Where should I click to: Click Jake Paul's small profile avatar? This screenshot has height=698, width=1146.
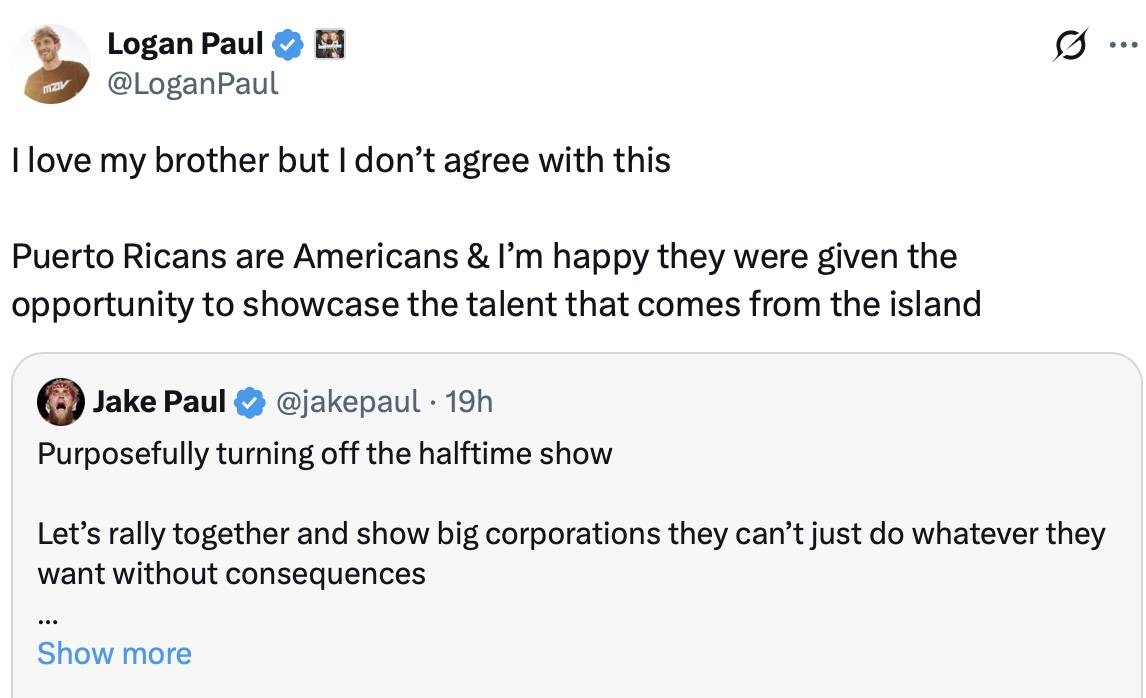click(x=59, y=403)
